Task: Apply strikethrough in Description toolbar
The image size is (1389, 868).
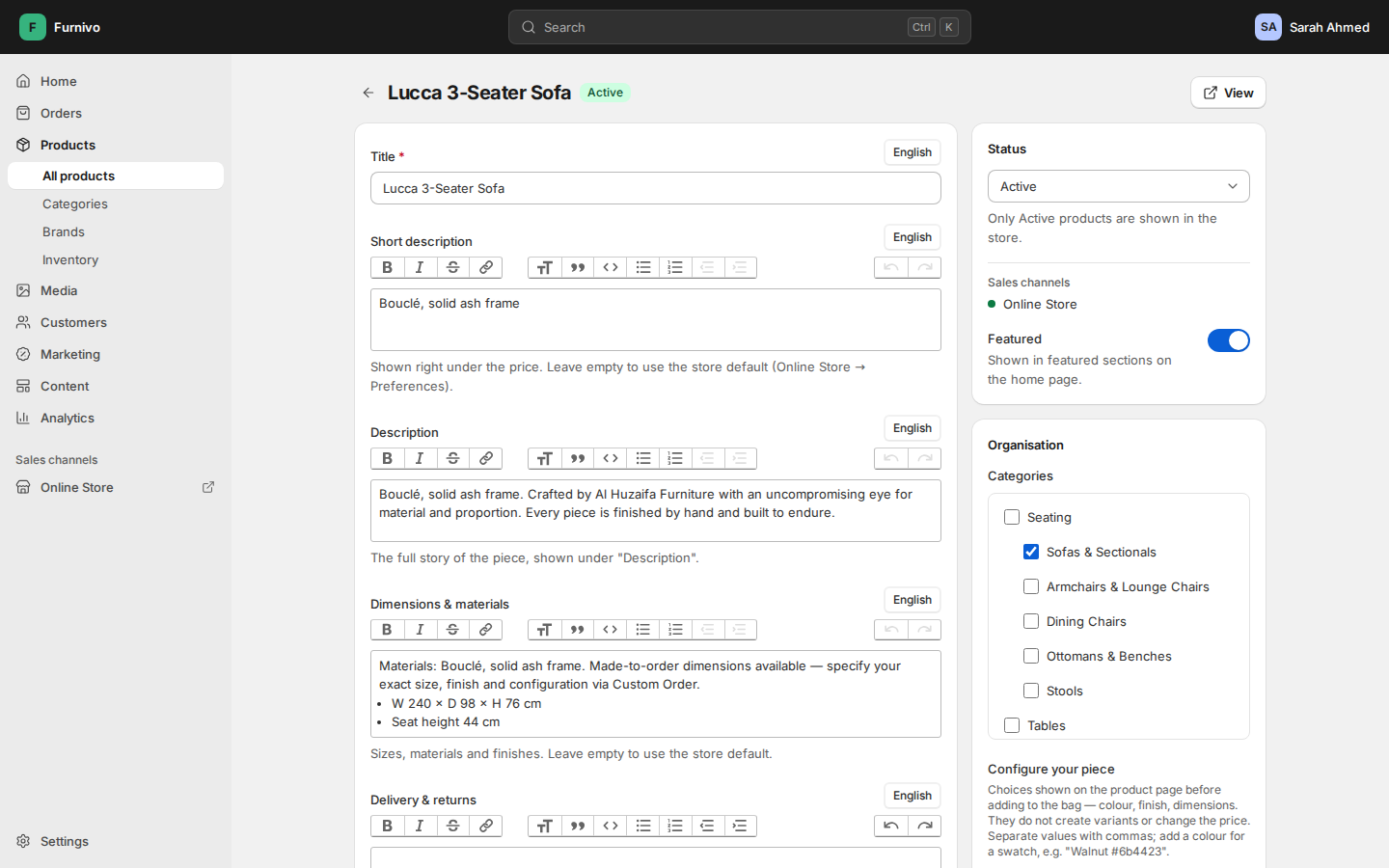Action: 453,458
